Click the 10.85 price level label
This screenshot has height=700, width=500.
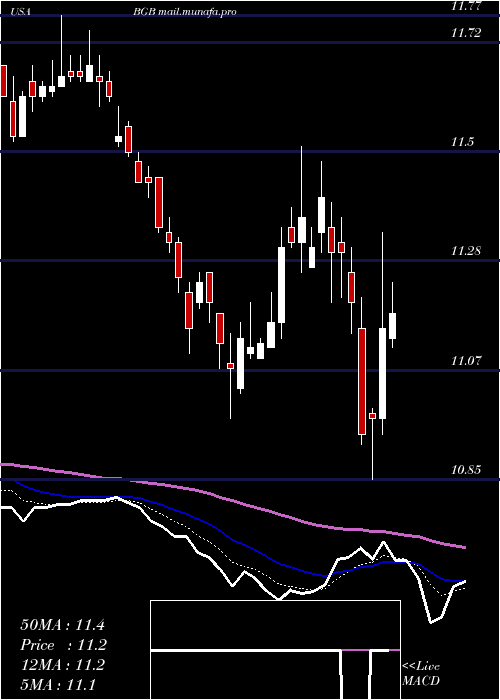tap(466, 470)
